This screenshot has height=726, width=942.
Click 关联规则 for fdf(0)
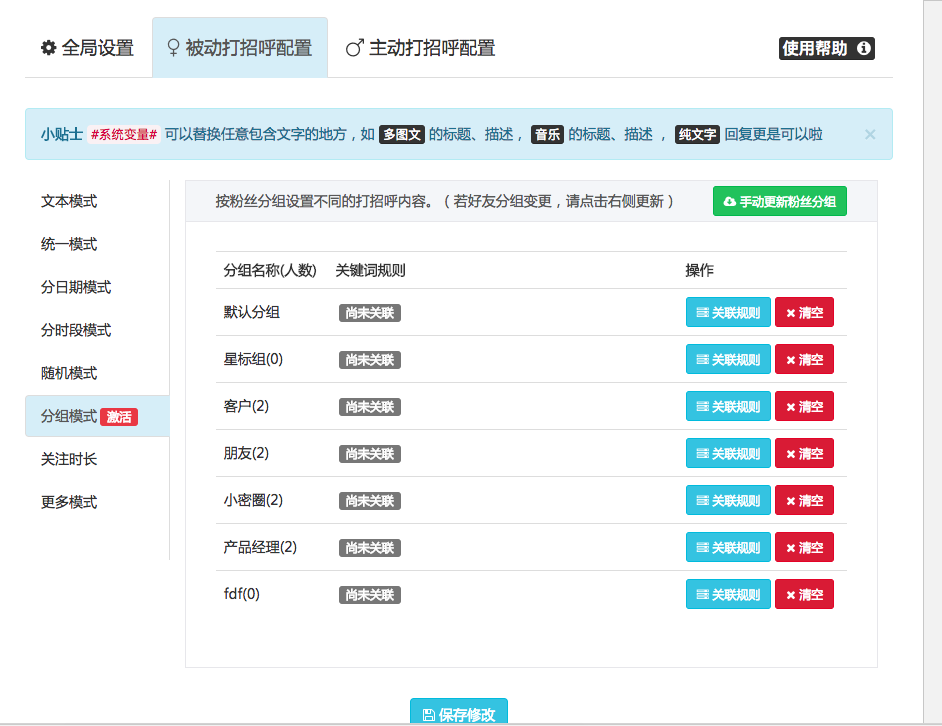(x=728, y=594)
